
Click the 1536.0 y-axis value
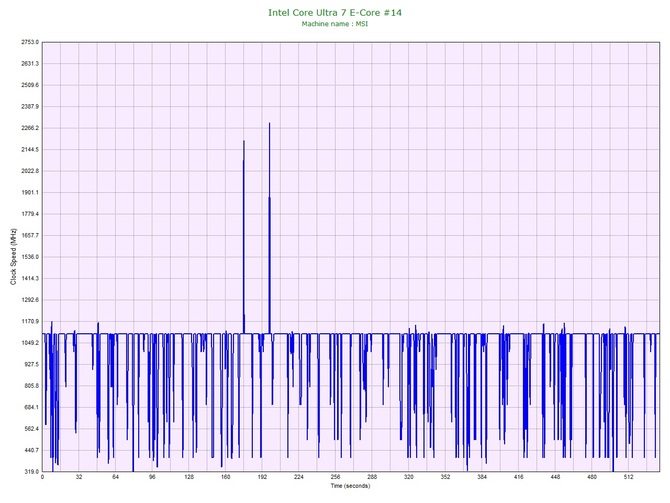click(x=30, y=257)
